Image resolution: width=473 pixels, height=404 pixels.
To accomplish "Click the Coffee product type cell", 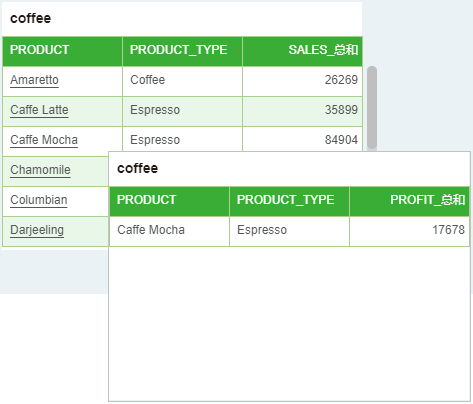I will 182,81.
